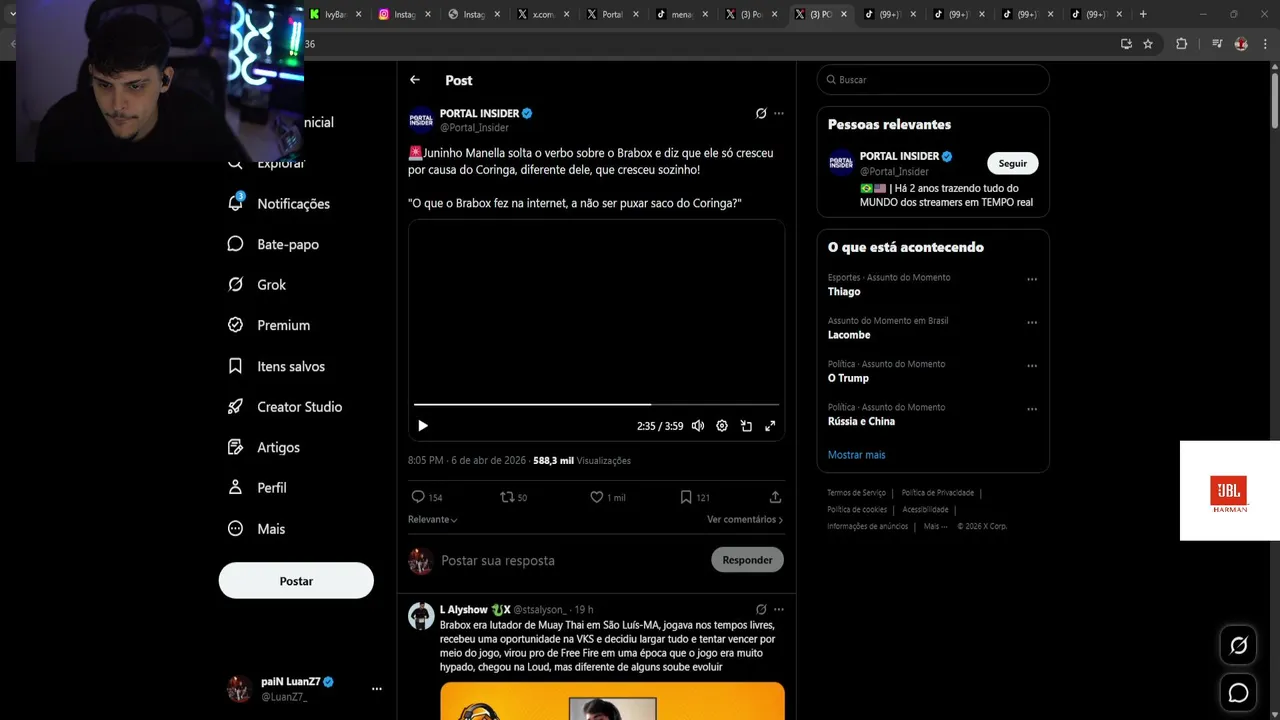This screenshot has height=720, width=1280.
Task: Enter fullscreen on the video
Action: pyautogui.click(x=770, y=426)
